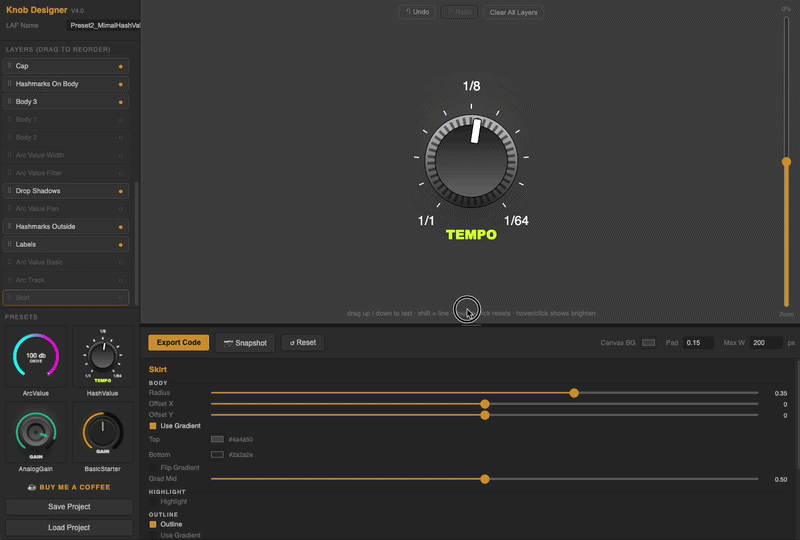Click Undo at the top of canvas
Screen dimensions: 800x540
click(417, 12)
